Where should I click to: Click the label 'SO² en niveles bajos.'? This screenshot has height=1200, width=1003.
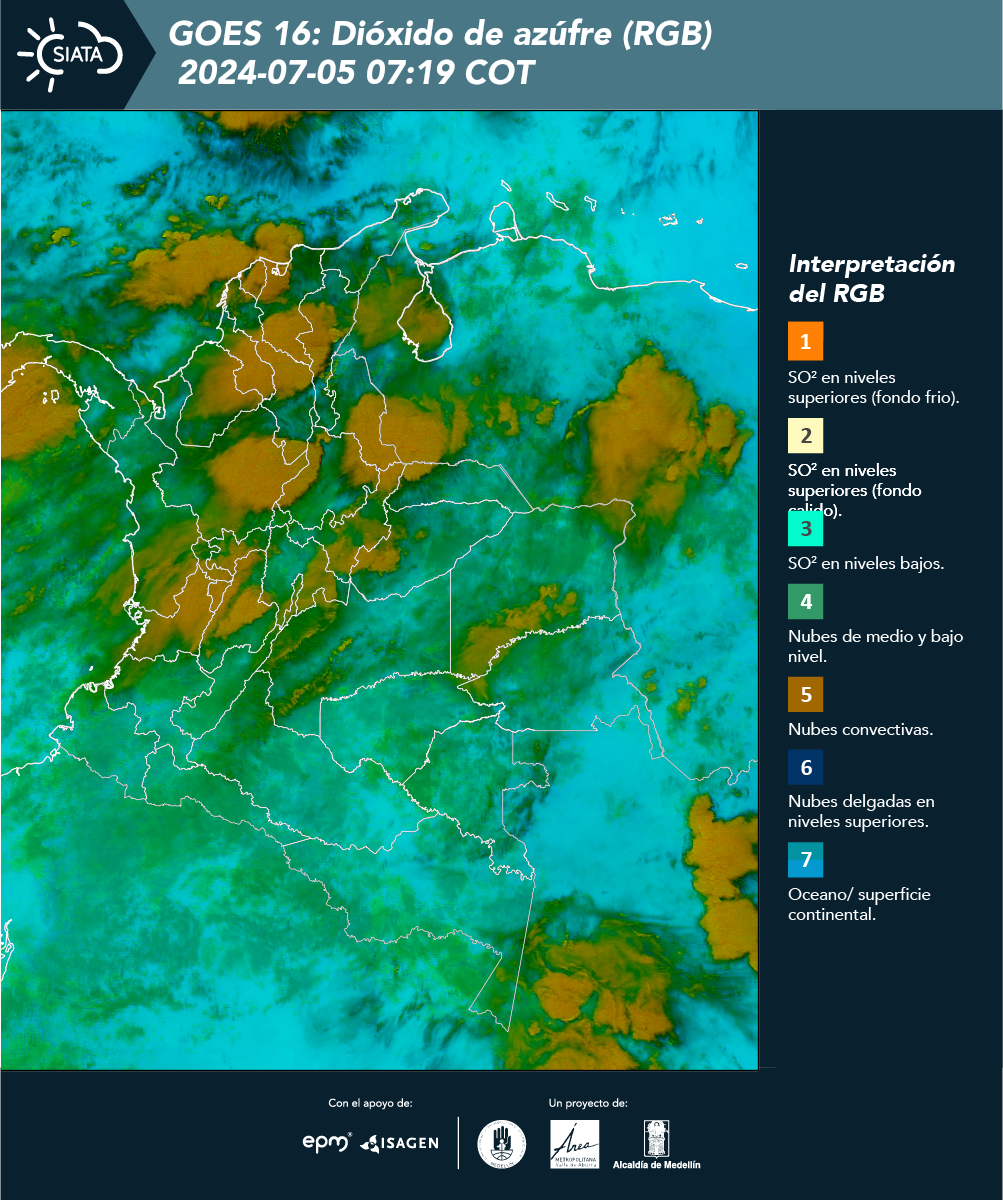click(866, 563)
